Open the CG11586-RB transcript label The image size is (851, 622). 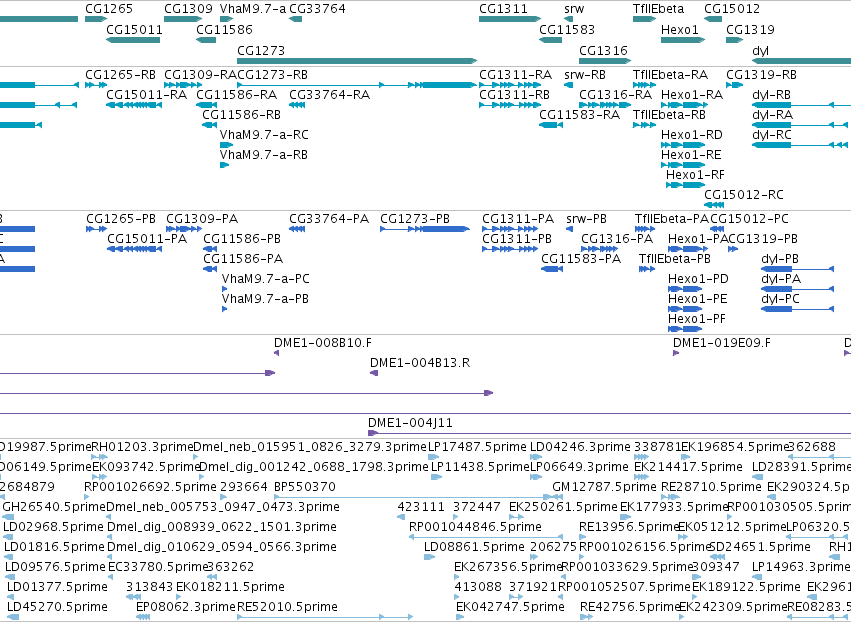(x=242, y=115)
